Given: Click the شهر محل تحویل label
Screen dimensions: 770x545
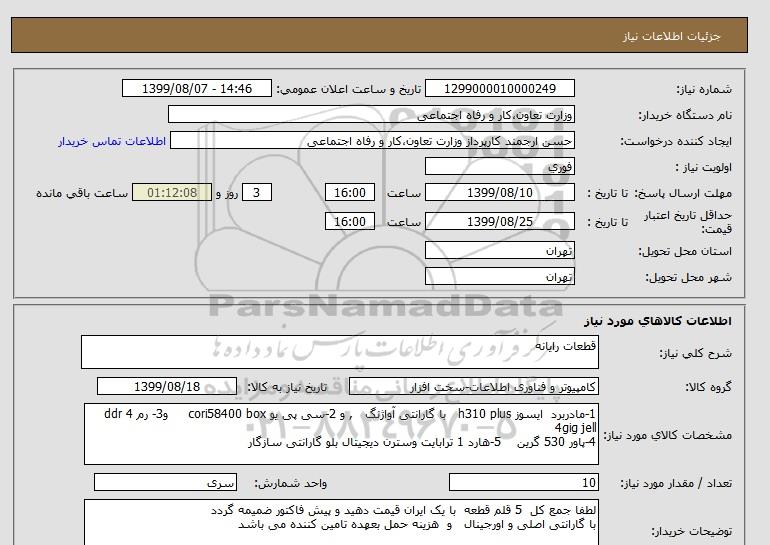Looking at the screenshot, I should coord(688,277).
